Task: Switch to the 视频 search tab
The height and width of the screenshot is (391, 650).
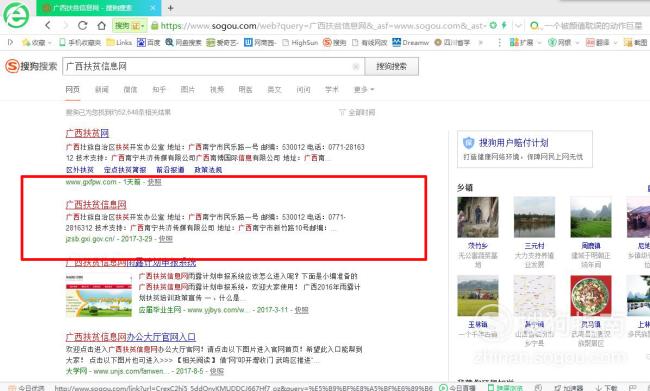Action: pos(217,90)
